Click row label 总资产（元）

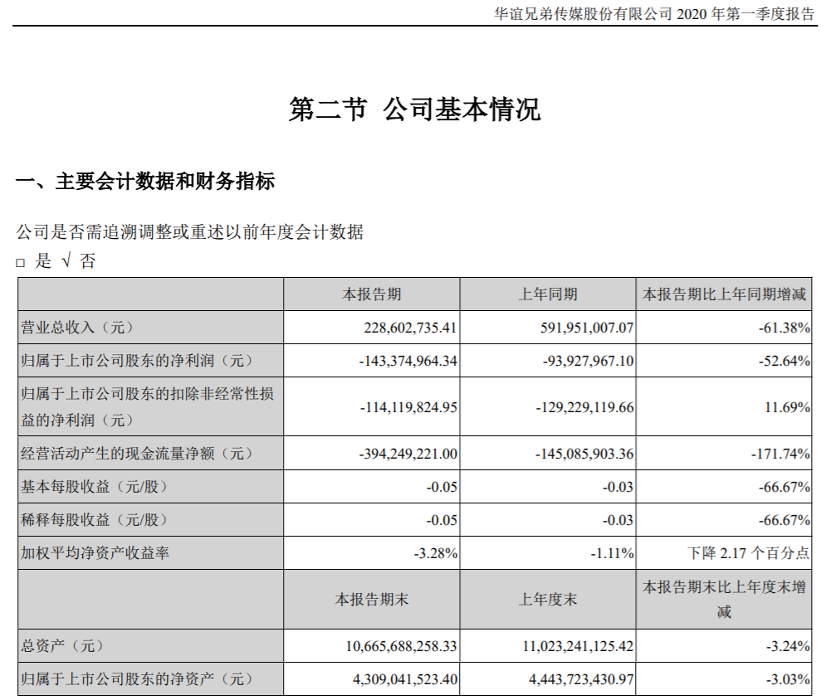(x=62, y=646)
